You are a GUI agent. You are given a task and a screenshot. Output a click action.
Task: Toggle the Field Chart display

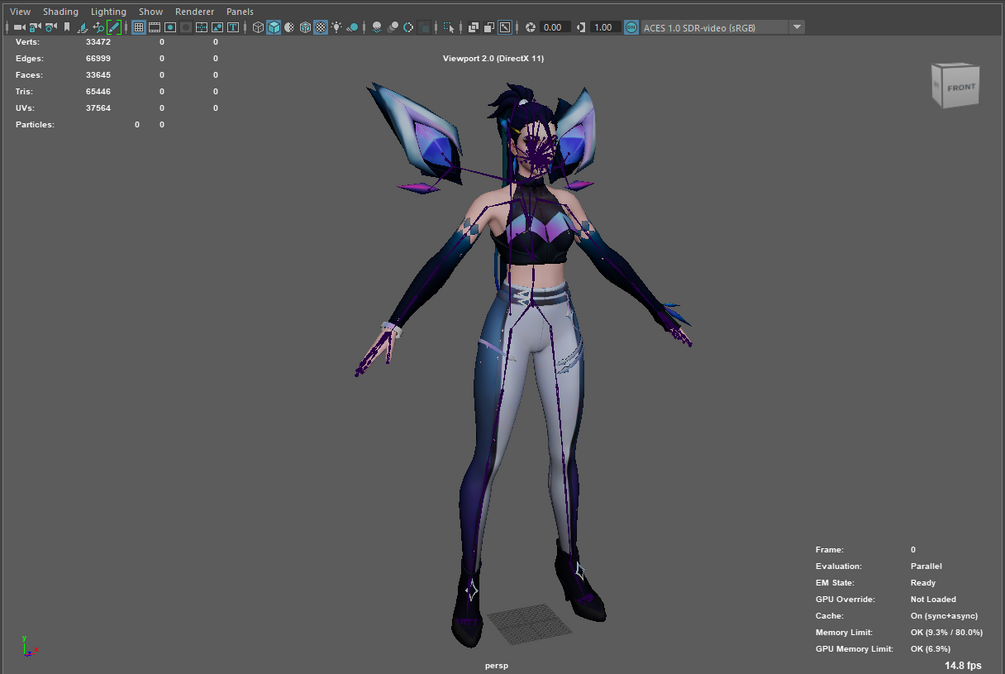click(201, 27)
